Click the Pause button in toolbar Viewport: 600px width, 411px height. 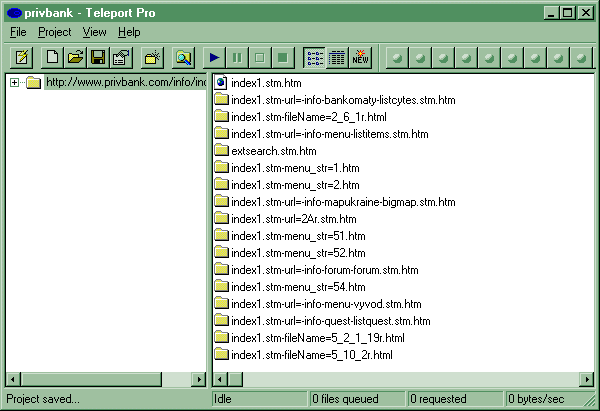(x=237, y=58)
